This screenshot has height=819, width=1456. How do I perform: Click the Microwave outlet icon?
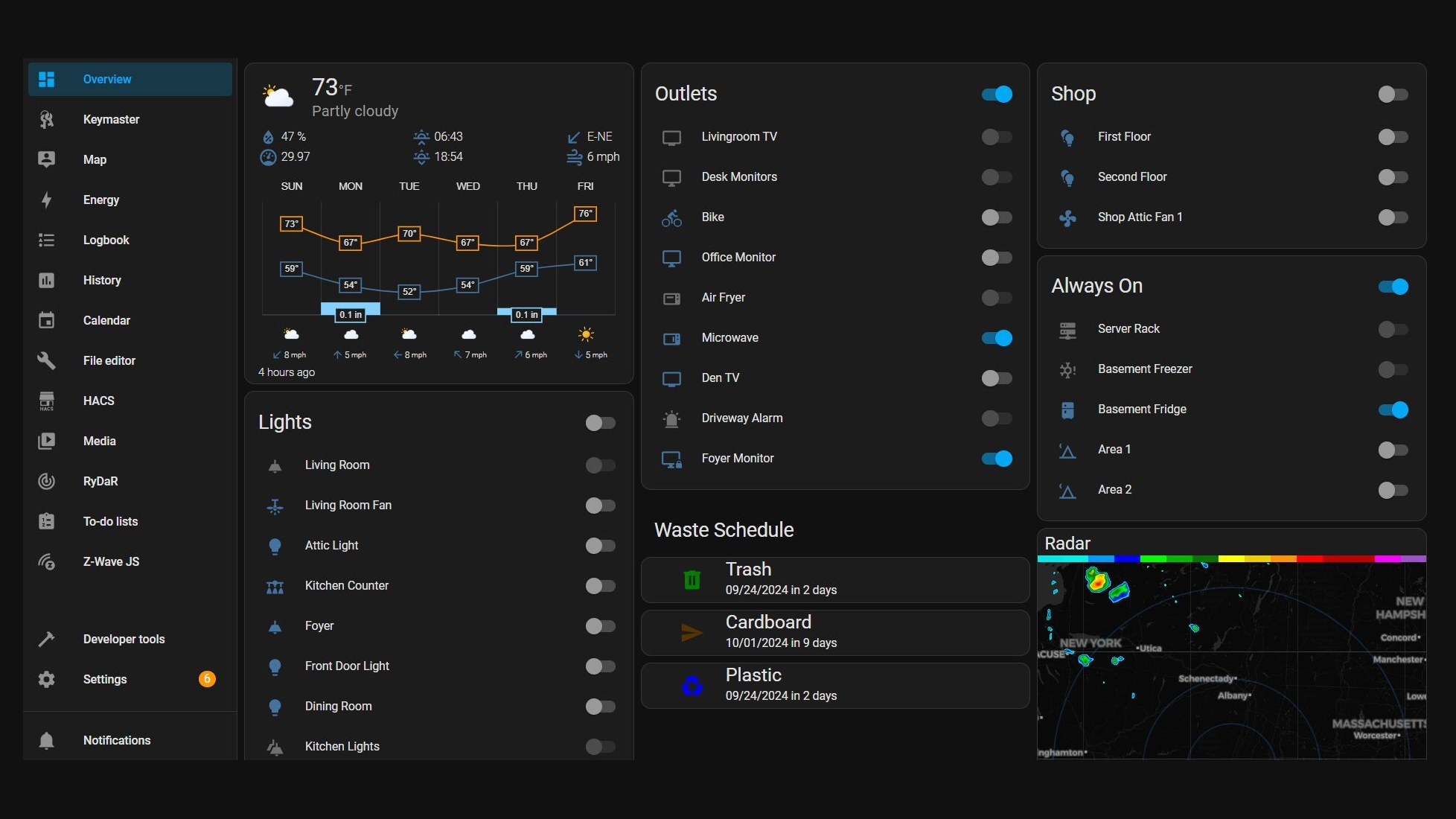pos(671,338)
